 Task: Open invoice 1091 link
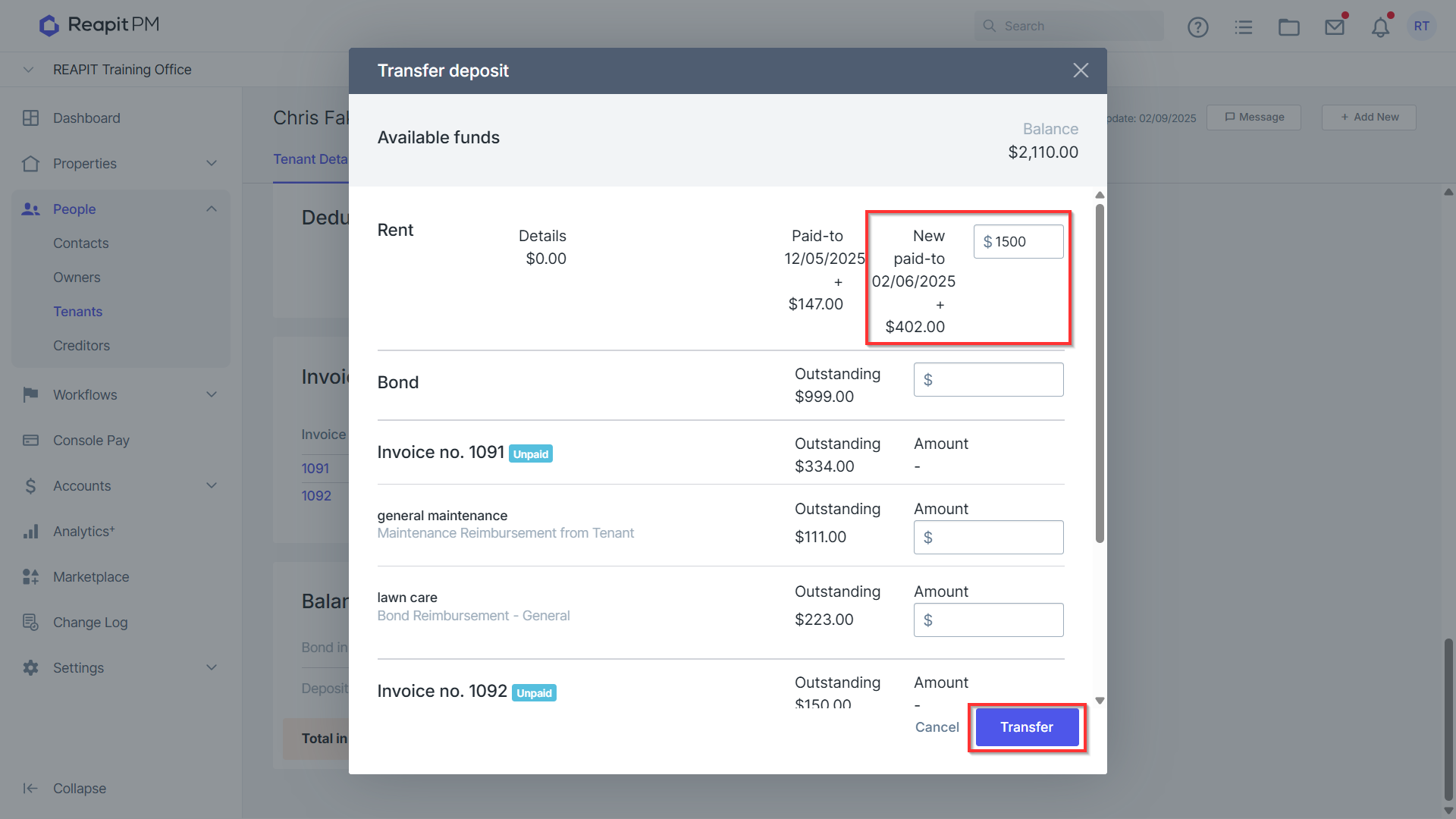(x=315, y=469)
